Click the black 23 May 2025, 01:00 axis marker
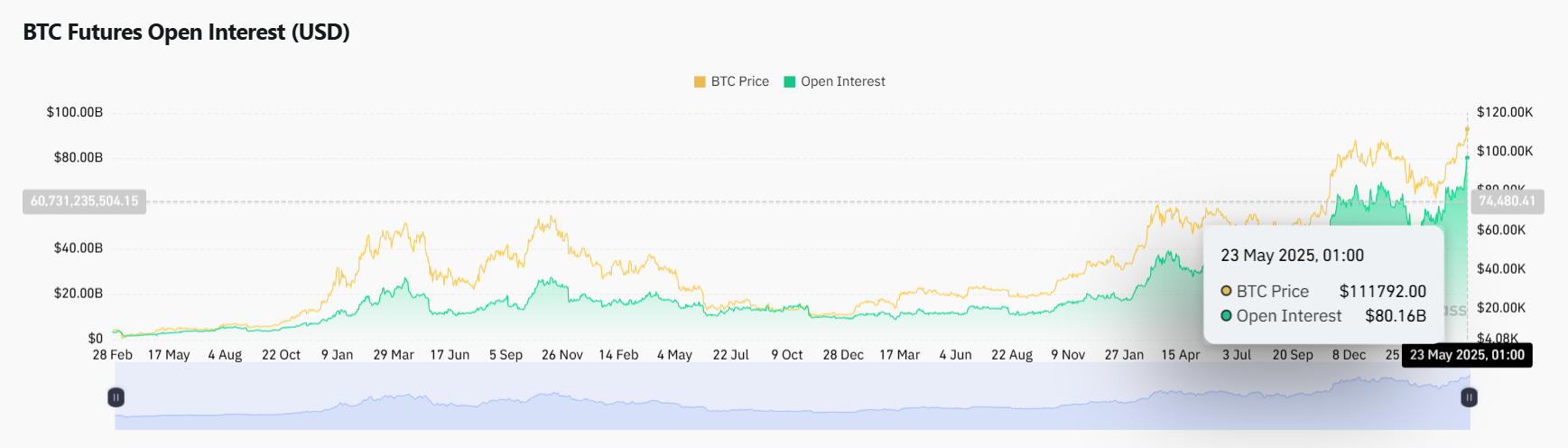1568x448 pixels. coord(1467,355)
